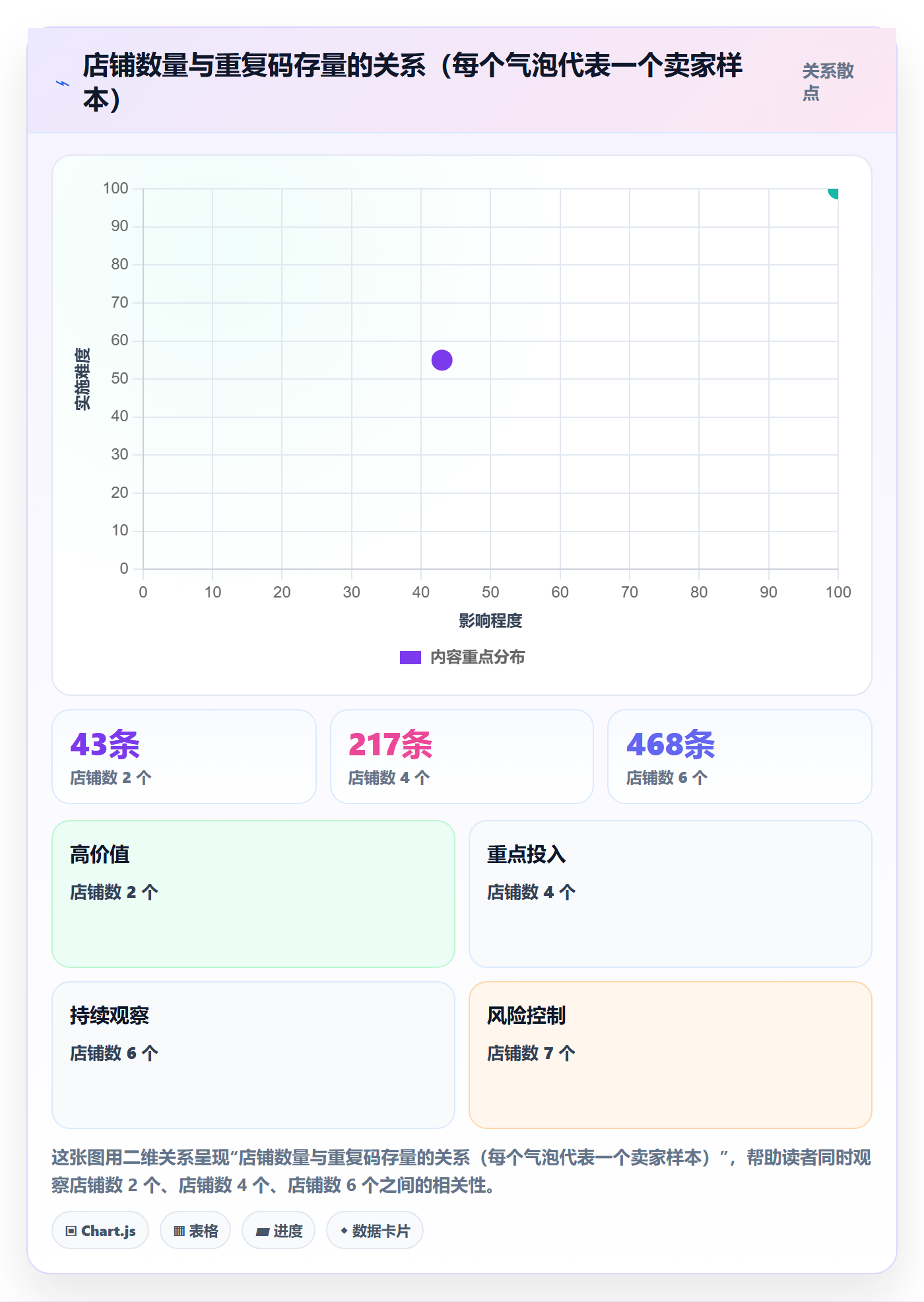
Task: Select the 关系散点 tag in the header
Action: [x=828, y=82]
